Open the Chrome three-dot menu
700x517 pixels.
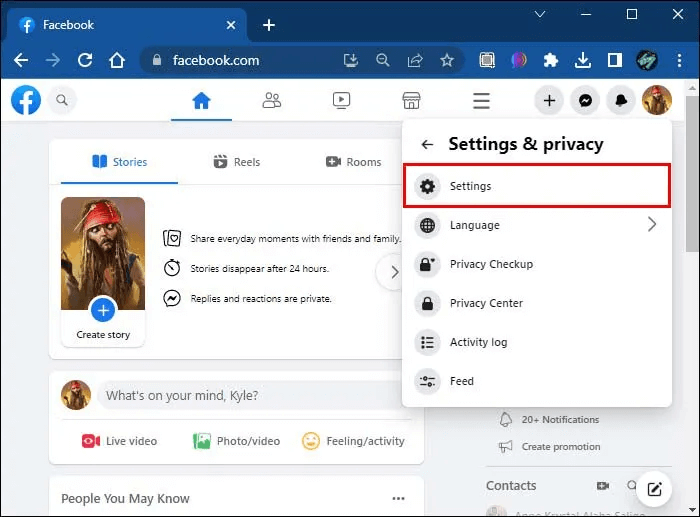(x=679, y=60)
